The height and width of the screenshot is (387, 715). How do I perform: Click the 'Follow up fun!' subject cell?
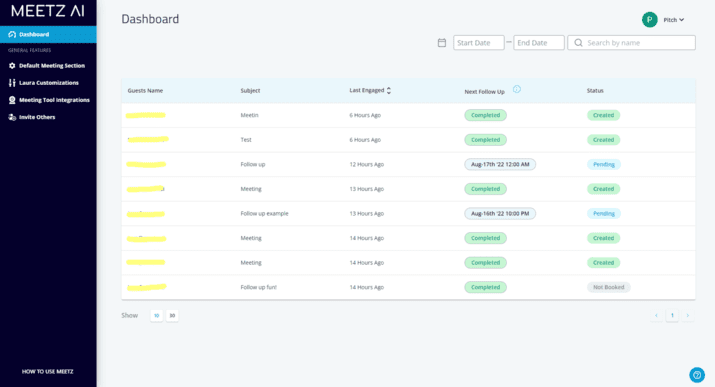[x=259, y=287]
